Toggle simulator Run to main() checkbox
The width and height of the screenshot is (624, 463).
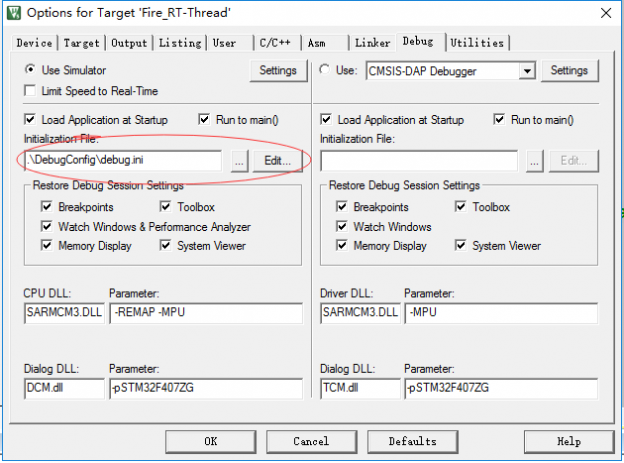click(x=205, y=120)
